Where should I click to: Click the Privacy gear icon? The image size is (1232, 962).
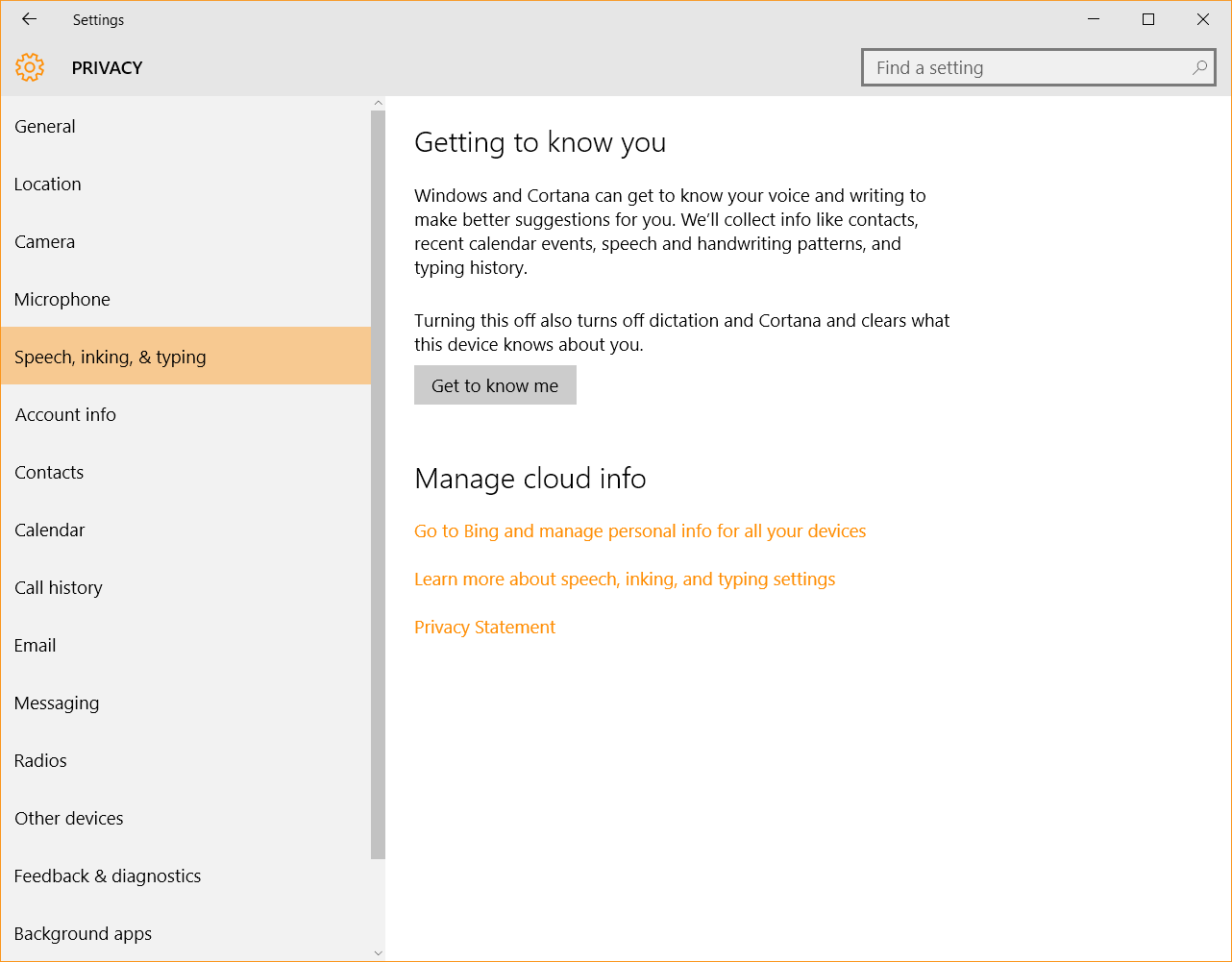pyautogui.click(x=30, y=67)
